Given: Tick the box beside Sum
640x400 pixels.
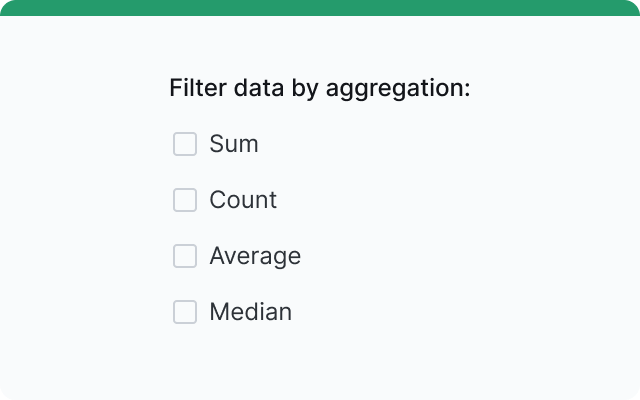Looking at the screenshot, I should (x=185, y=144).
